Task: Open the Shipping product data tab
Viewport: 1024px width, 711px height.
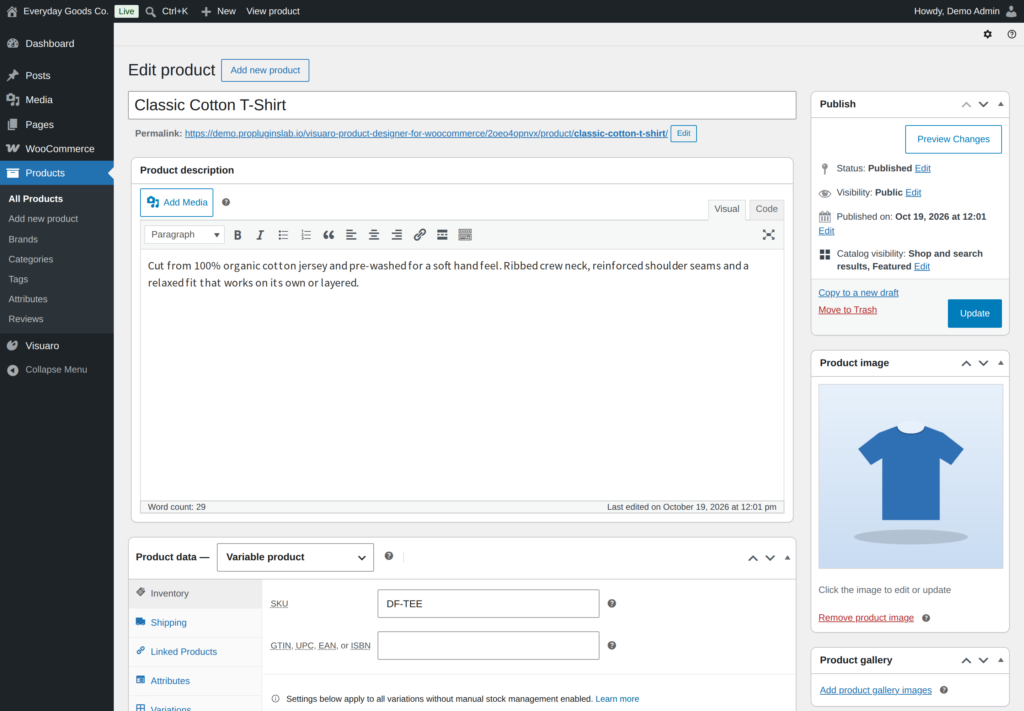Action: pos(195,623)
